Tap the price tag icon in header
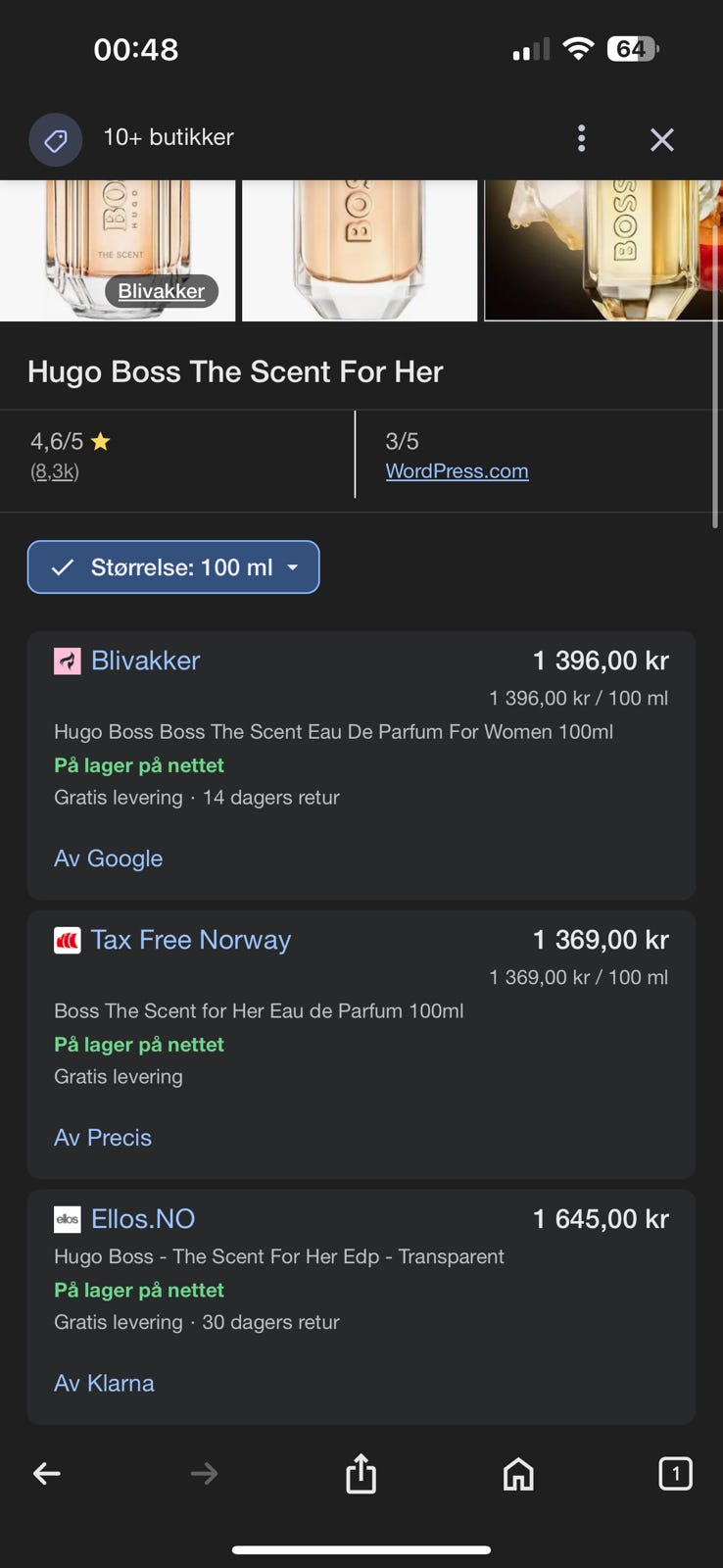This screenshot has height=1568, width=723. tap(55, 140)
